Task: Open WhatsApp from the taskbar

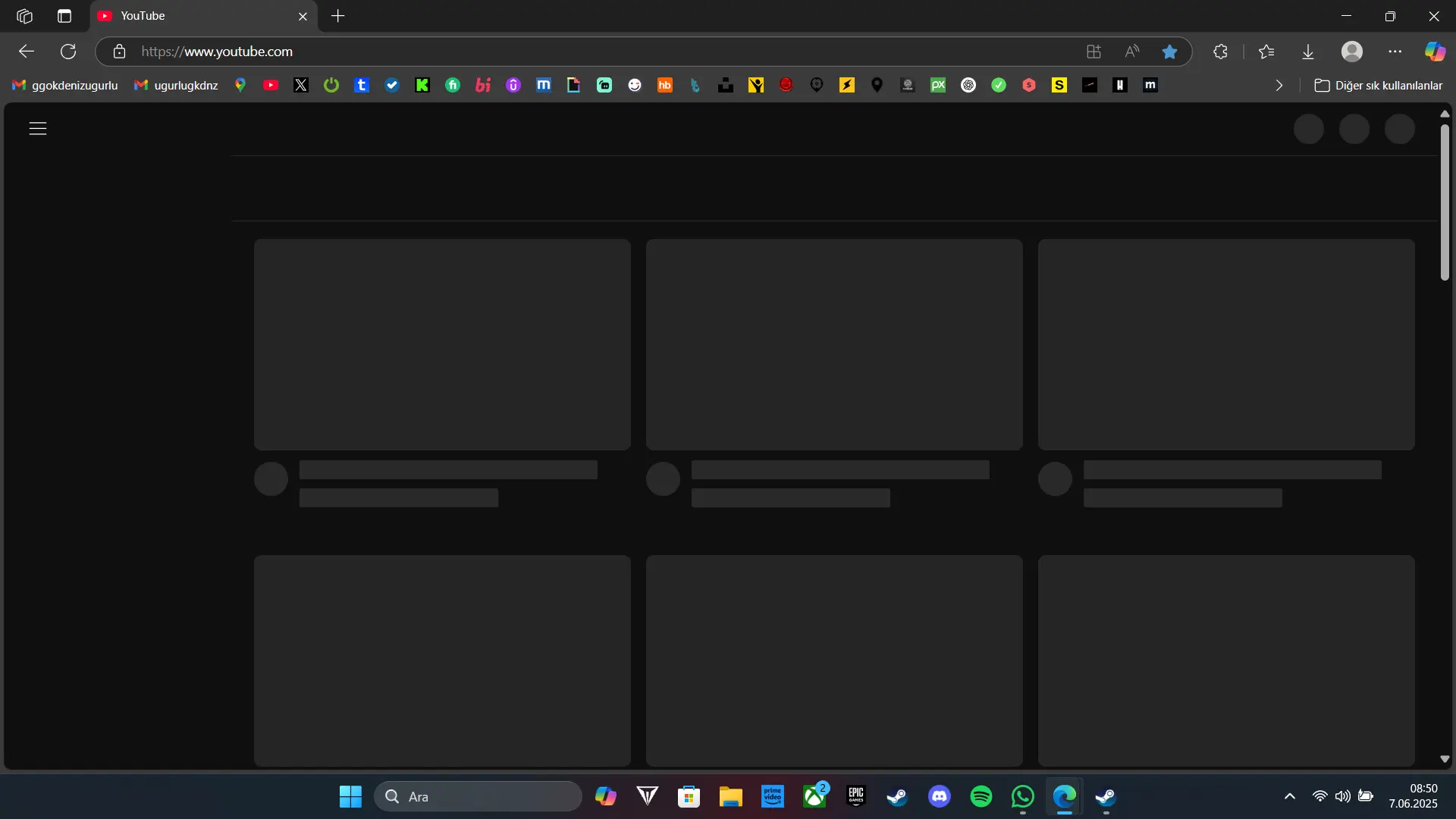Action: coord(1023,797)
